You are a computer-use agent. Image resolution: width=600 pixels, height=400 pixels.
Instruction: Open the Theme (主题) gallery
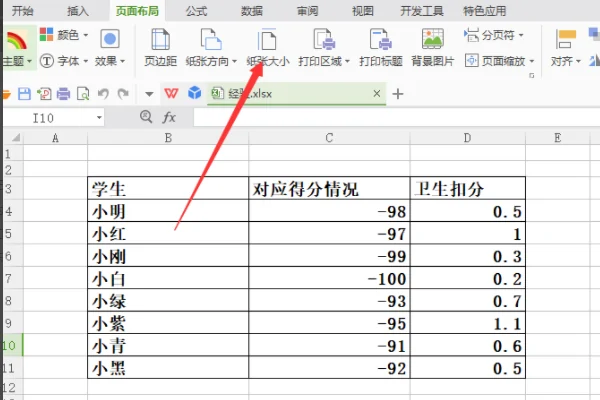point(18,49)
